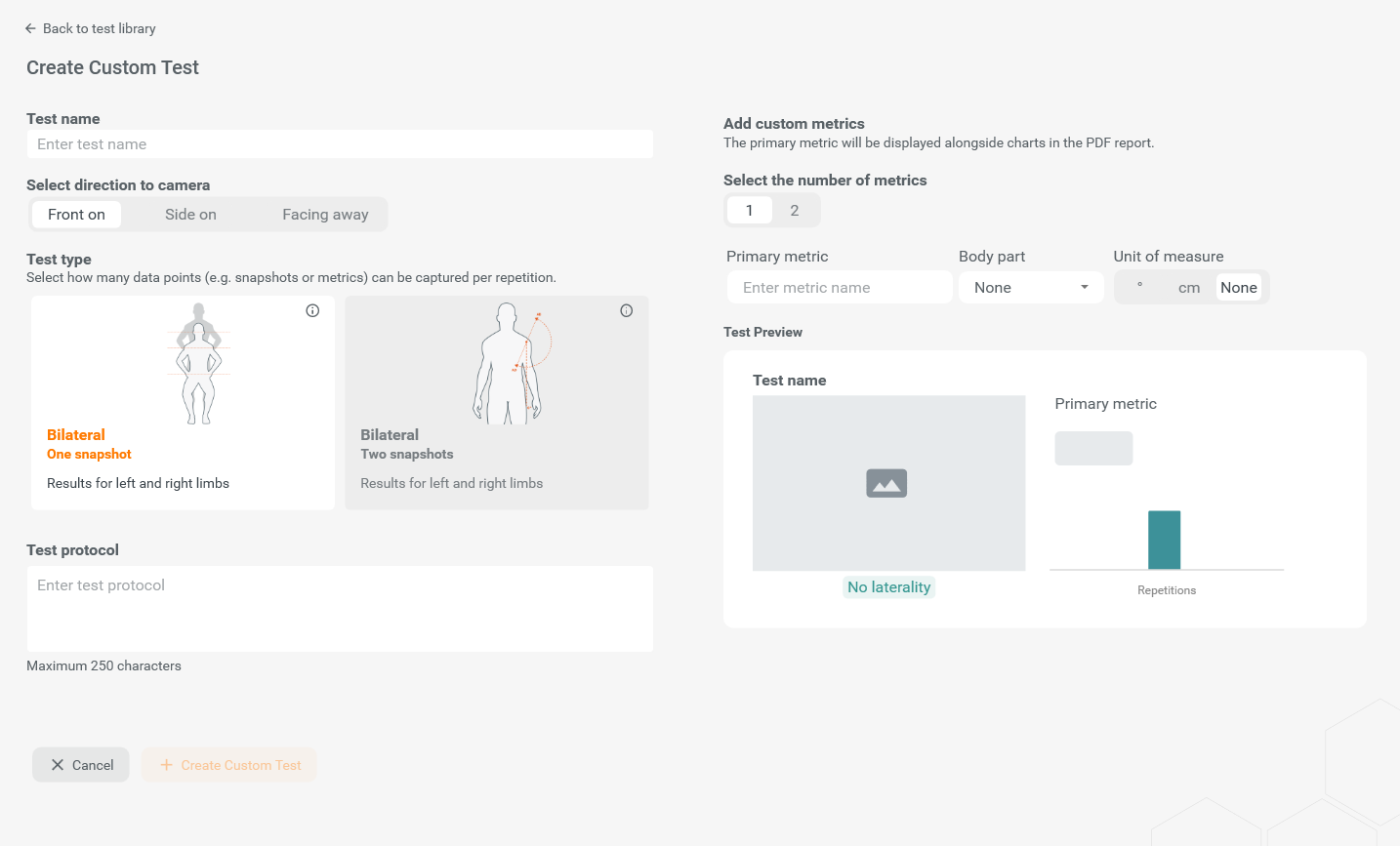Click the back arrow icon to test library
Viewport: 1400px width, 846px height.
[x=30, y=28]
